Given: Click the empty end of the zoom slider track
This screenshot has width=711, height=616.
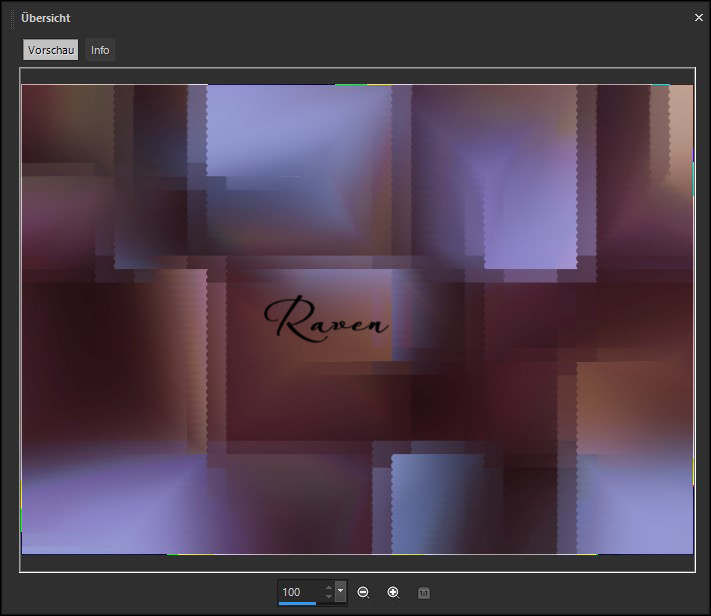Looking at the screenshot, I should point(333,604).
